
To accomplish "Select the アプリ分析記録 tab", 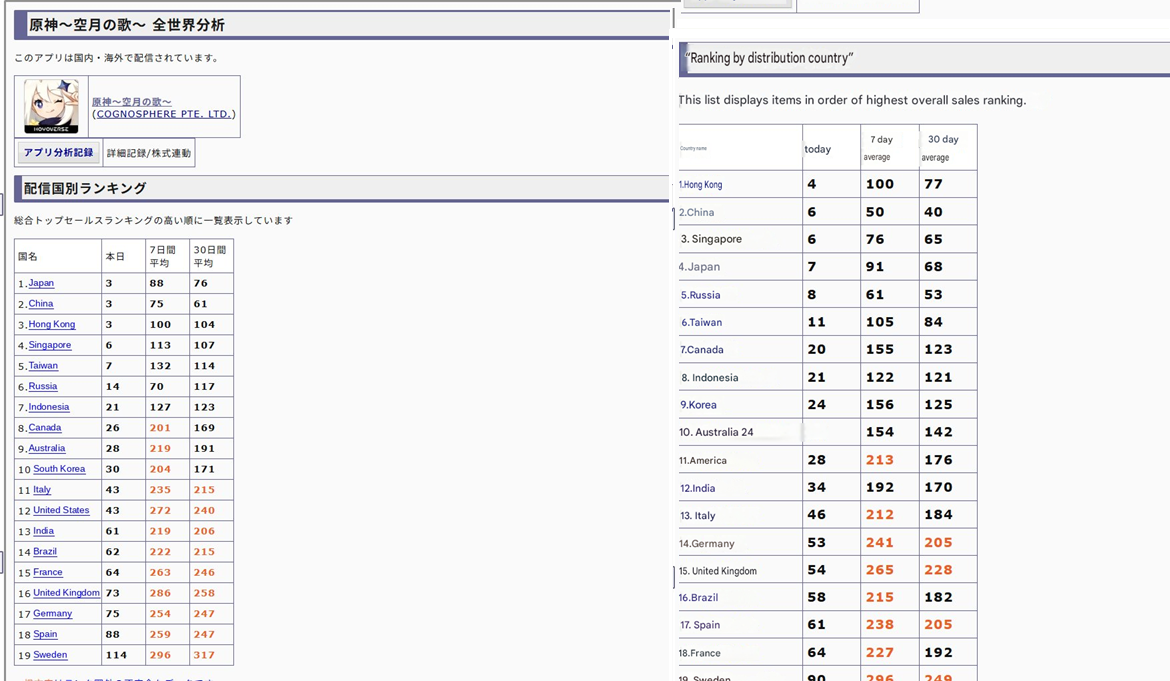I will click(58, 153).
